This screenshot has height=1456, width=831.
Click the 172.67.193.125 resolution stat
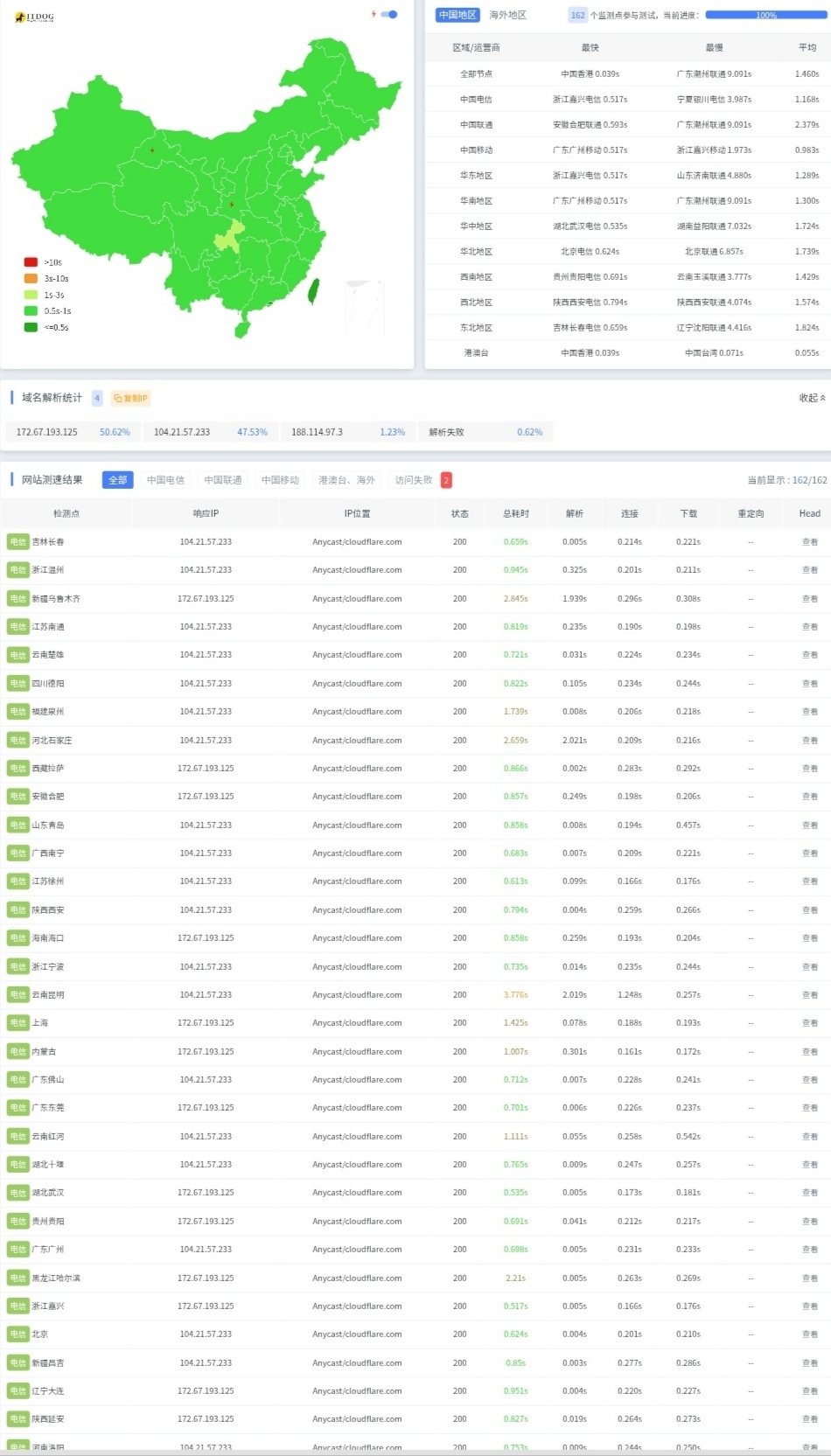pos(47,432)
